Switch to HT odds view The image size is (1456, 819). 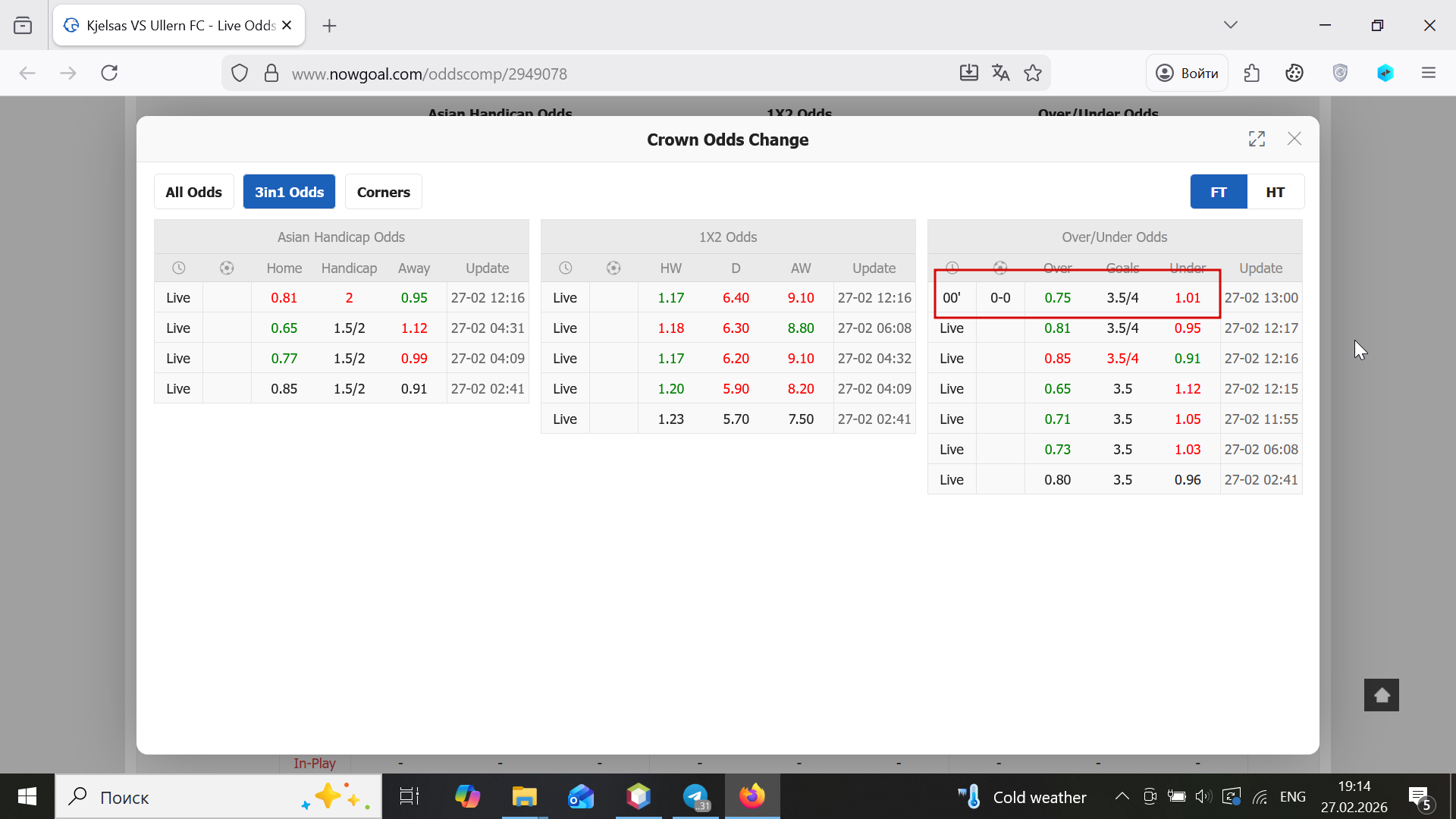1275,192
